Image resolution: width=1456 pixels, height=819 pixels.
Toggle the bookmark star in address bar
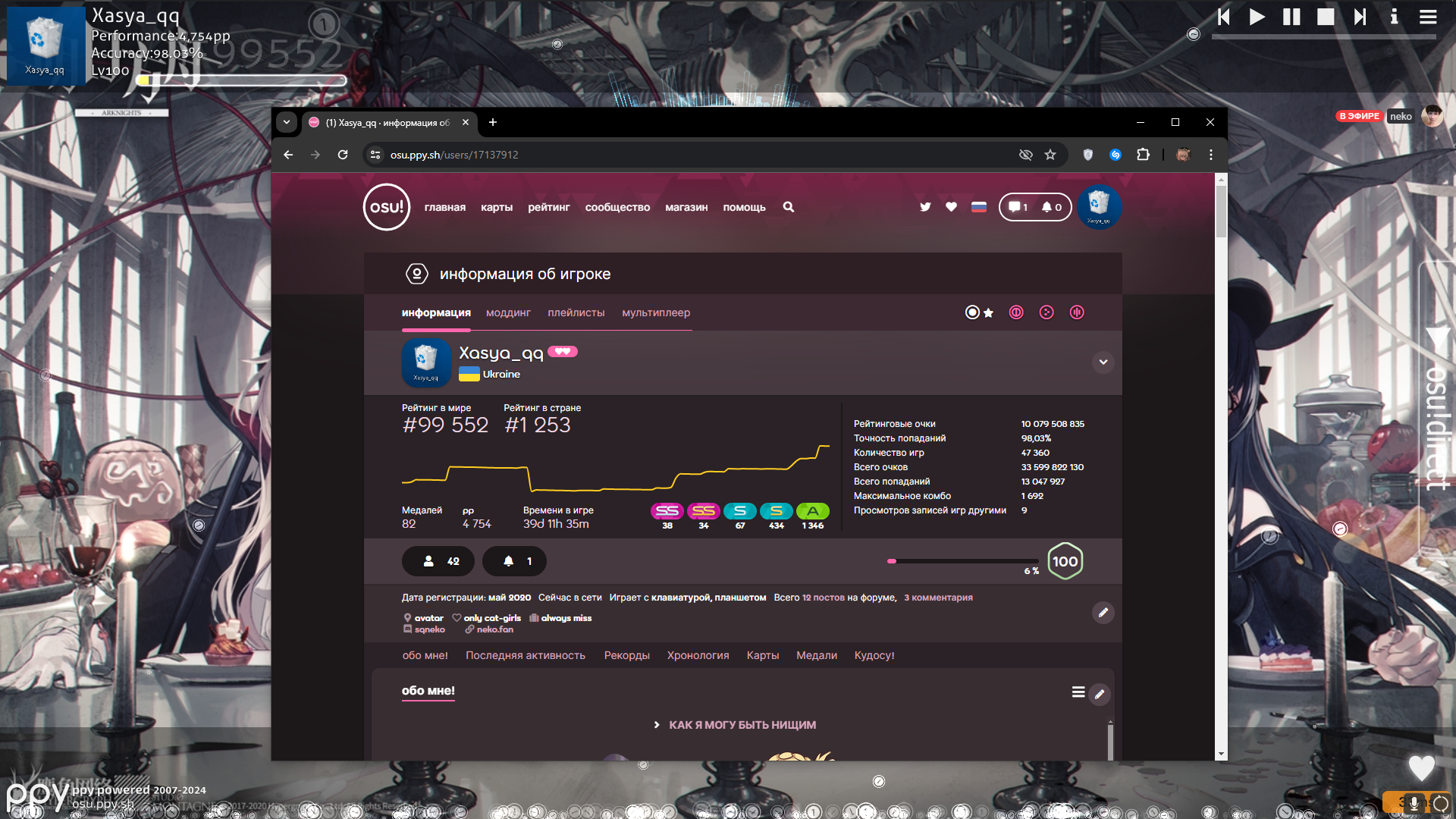(1050, 155)
